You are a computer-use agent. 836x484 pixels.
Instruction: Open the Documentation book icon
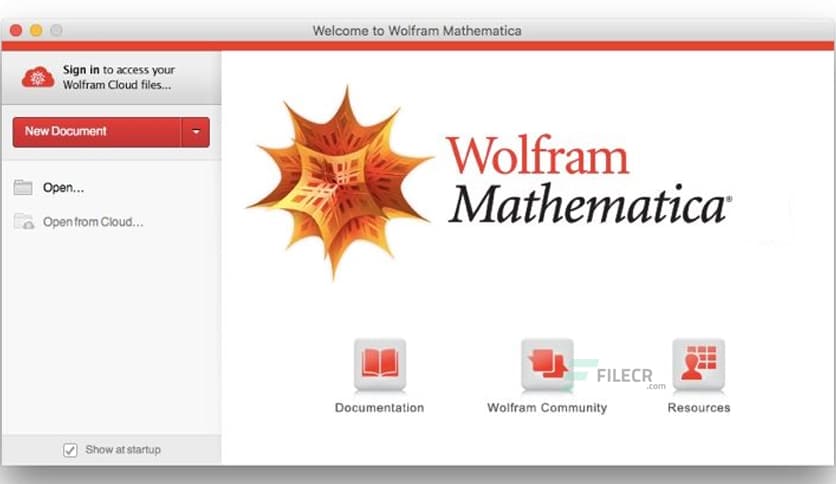380,365
